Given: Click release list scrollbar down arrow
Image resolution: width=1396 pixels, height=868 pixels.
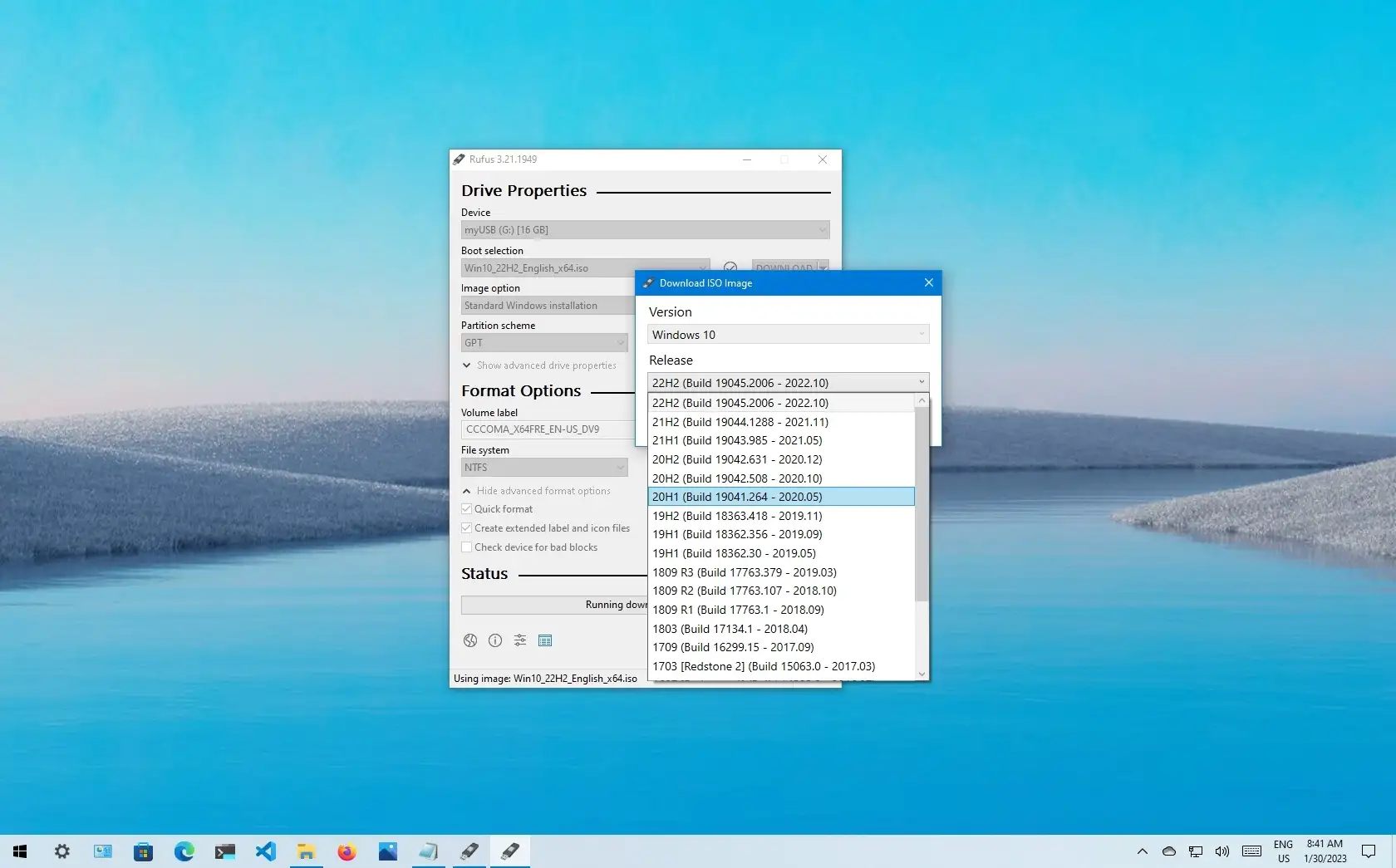Looking at the screenshot, I should coord(922,674).
